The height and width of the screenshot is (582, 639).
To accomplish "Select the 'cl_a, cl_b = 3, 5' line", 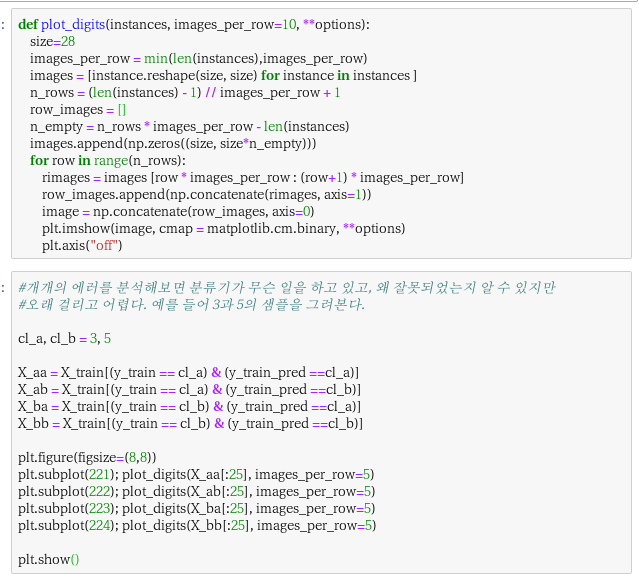I will point(64,339).
